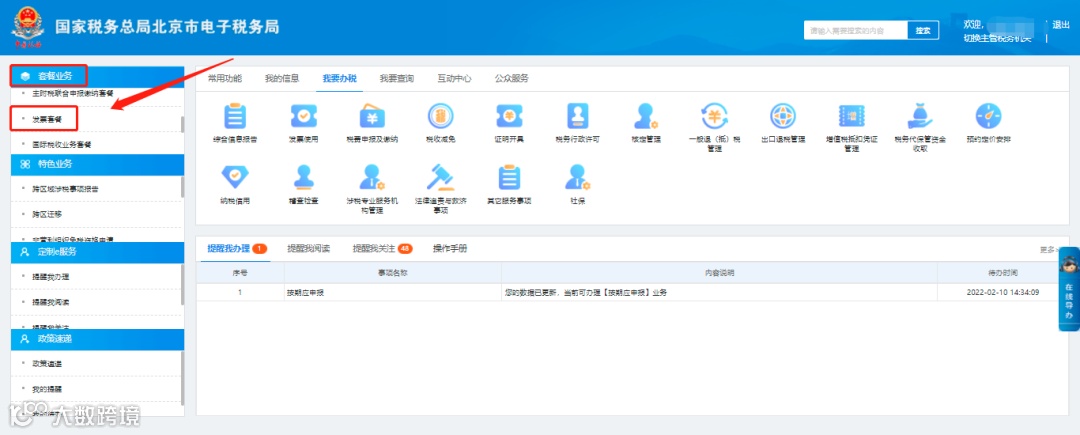Viewport: 1080px width, 435px height.
Task: Open 预约定价安排 compass icon
Action: coord(988,116)
